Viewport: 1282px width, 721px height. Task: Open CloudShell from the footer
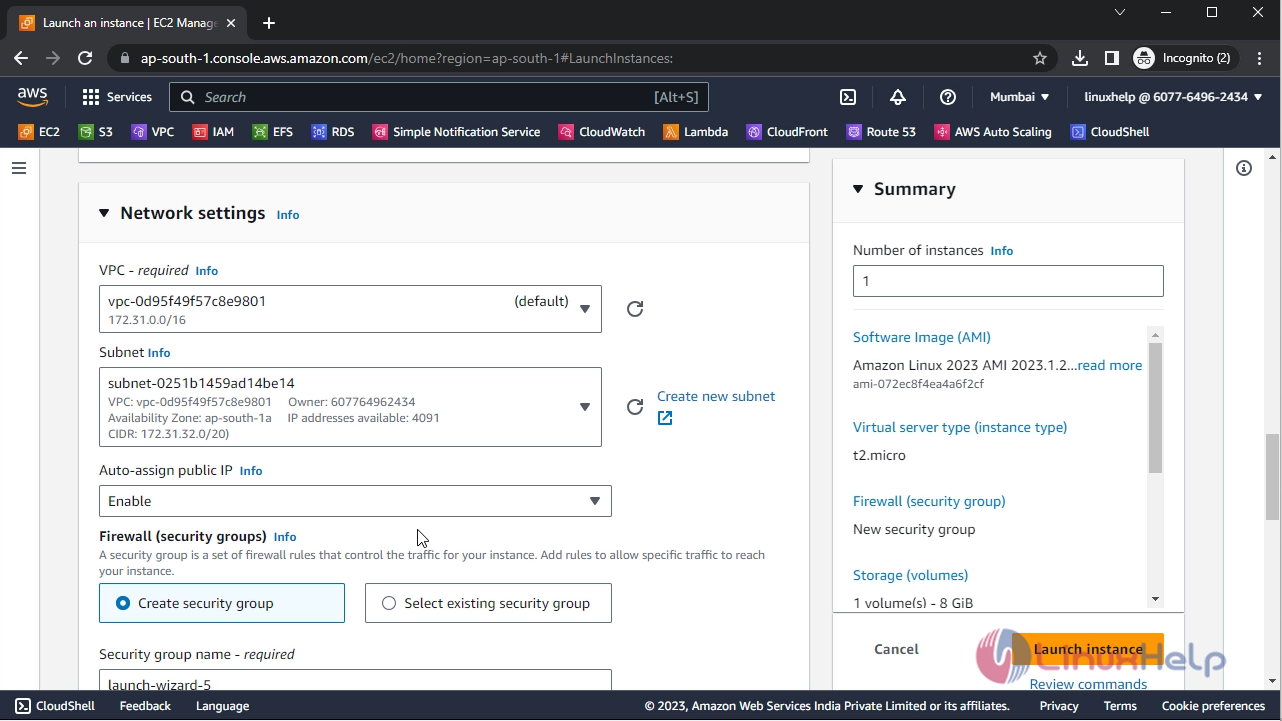(55, 706)
